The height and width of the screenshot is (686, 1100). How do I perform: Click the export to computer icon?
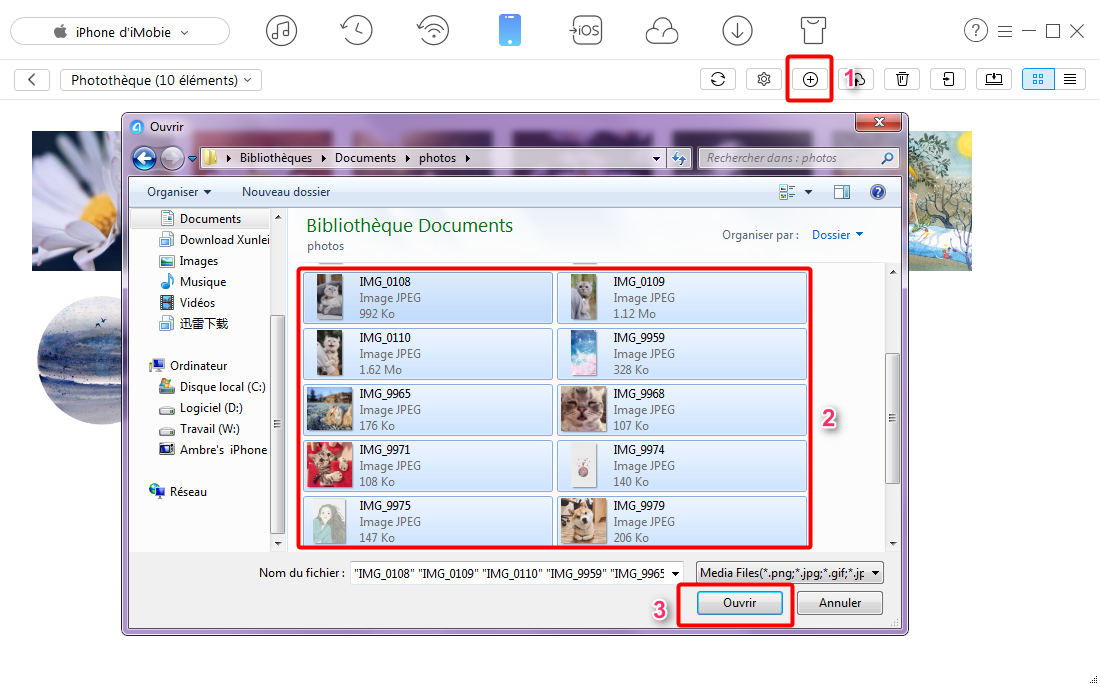pyautogui.click(x=994, y=79)
